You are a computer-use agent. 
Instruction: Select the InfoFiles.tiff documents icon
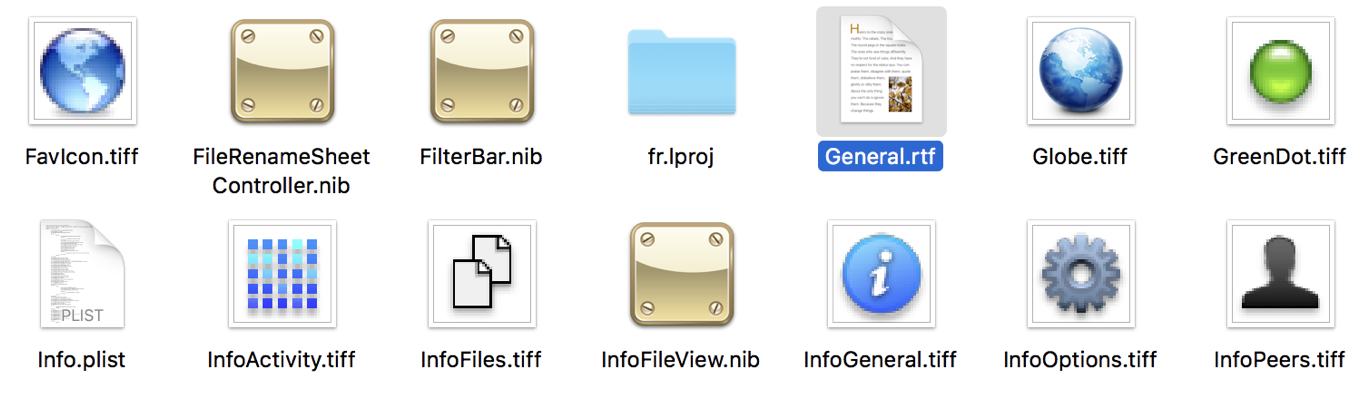[481, 274]
